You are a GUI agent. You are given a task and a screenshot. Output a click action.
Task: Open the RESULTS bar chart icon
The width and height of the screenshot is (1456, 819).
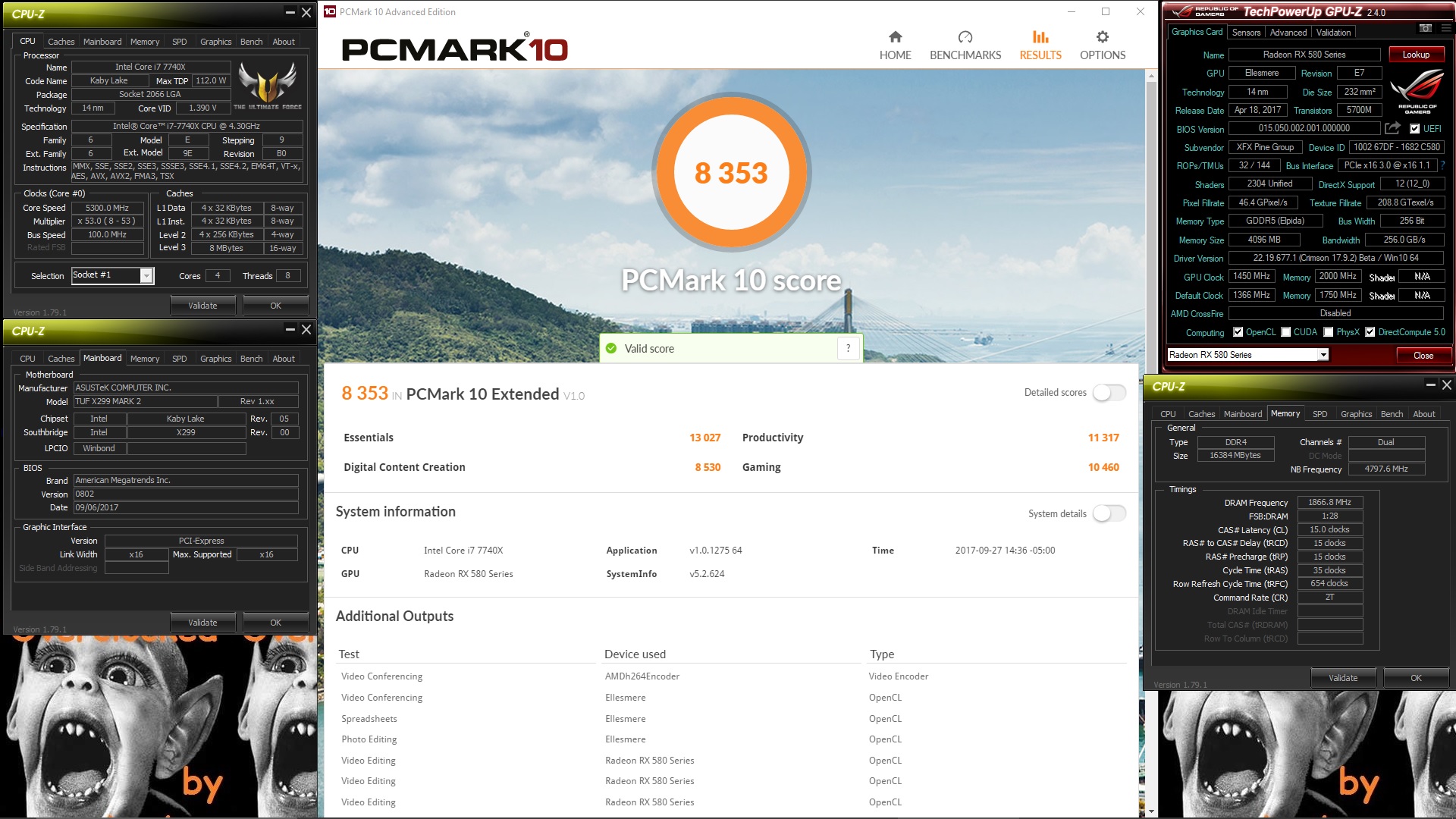1040,37
